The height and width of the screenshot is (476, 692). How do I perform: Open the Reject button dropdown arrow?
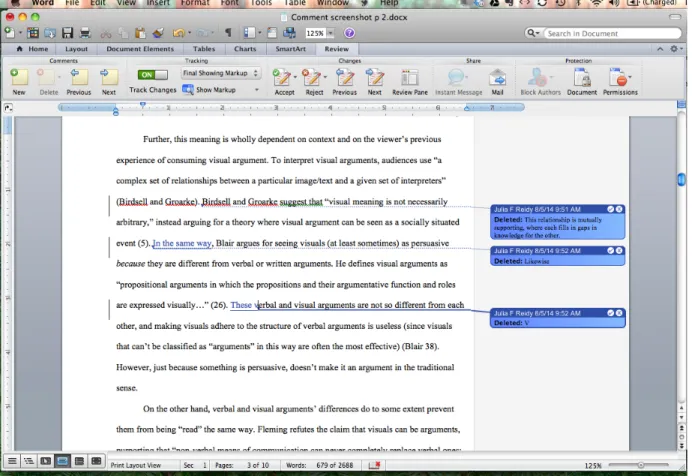pyautogui.click(x=325, y=77)
